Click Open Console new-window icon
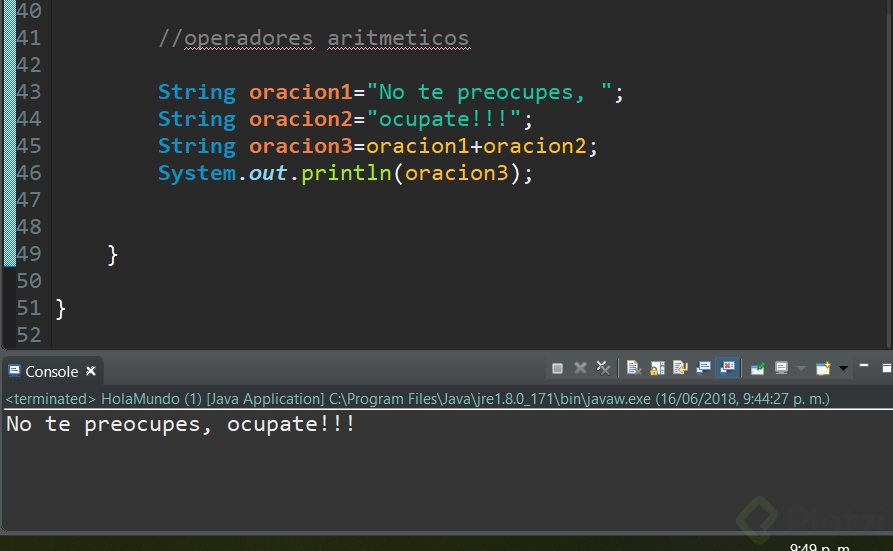This screenshot has height=551, width=893. 823,368
